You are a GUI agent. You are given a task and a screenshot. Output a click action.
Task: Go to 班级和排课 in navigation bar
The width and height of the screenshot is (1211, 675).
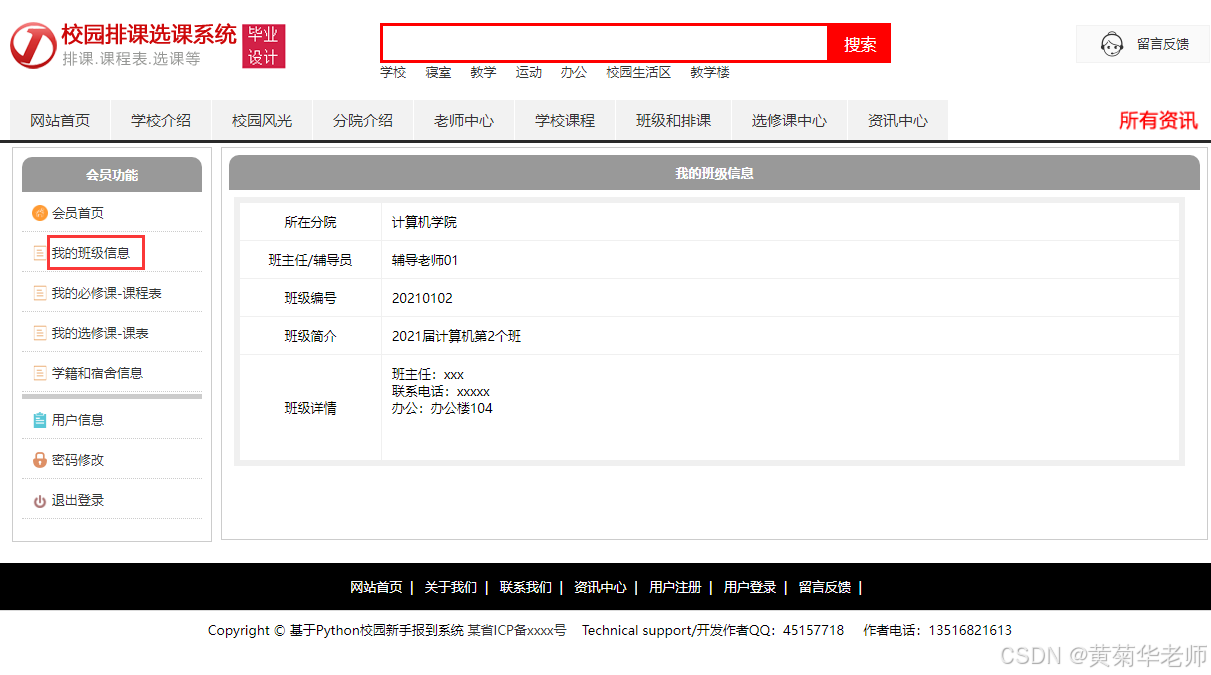point(673,121)
